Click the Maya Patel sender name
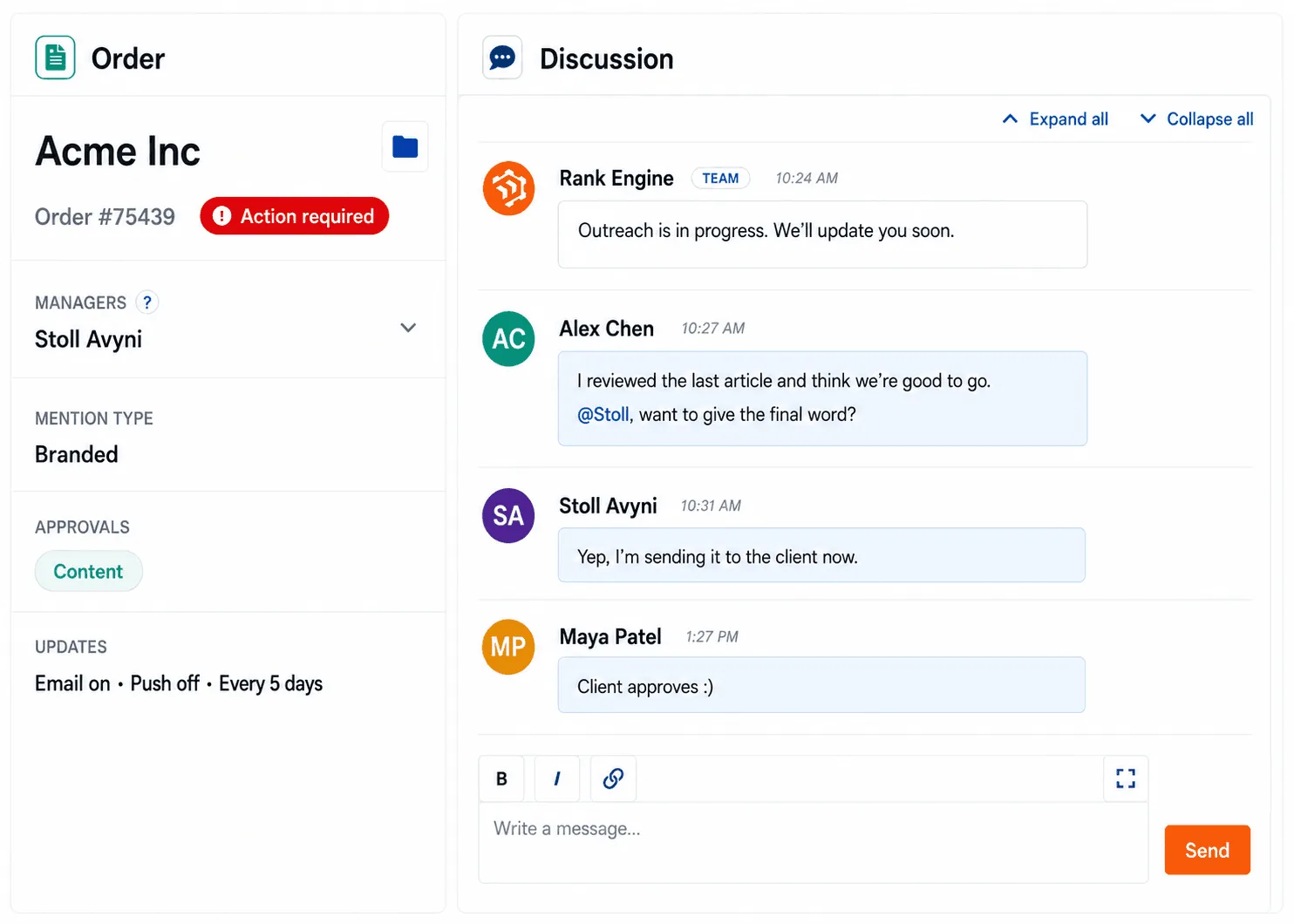This screenshot has height=924, width=1294. (x=610, y=637)
